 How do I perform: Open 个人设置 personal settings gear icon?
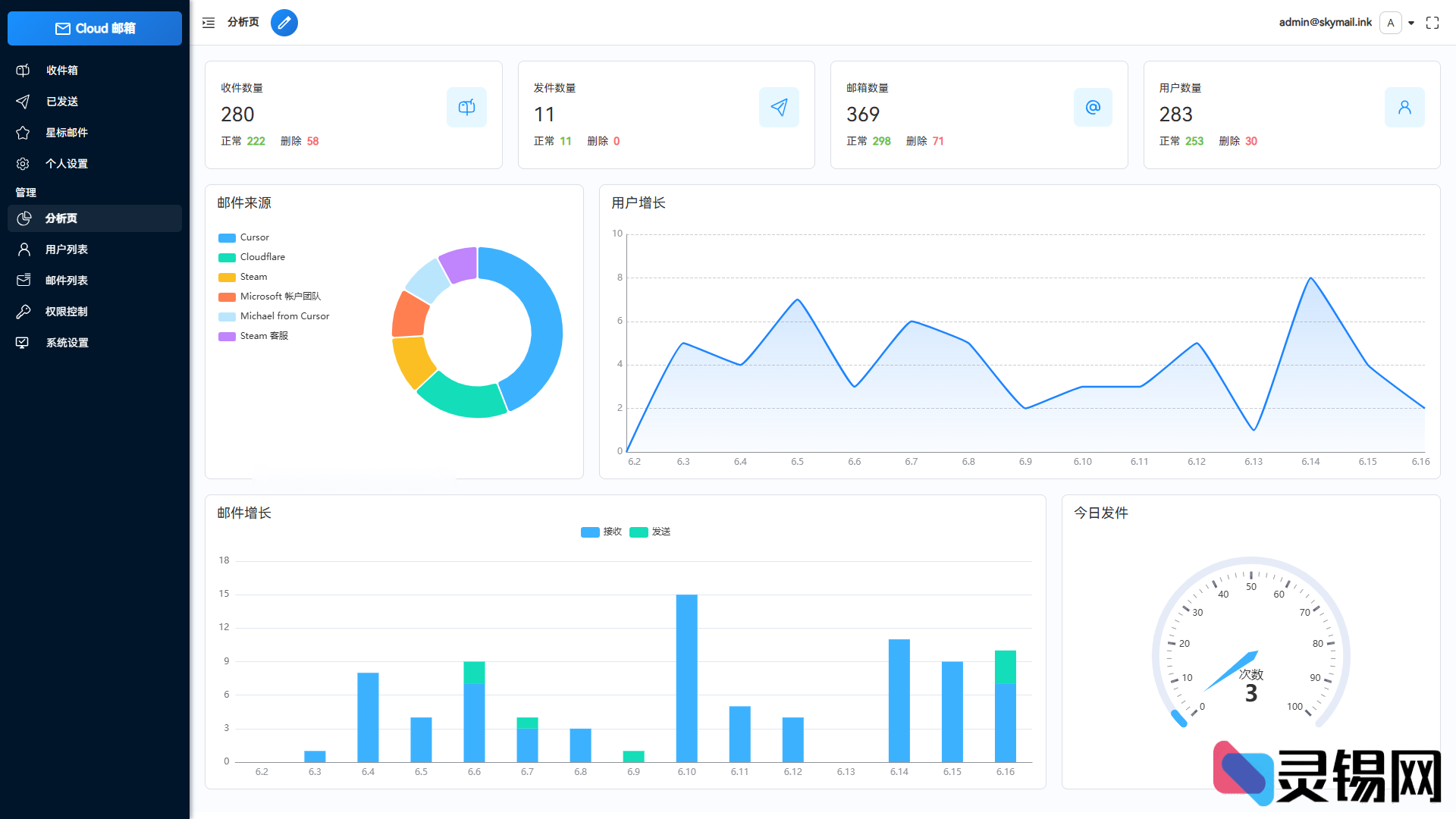[x=23, y=163]
